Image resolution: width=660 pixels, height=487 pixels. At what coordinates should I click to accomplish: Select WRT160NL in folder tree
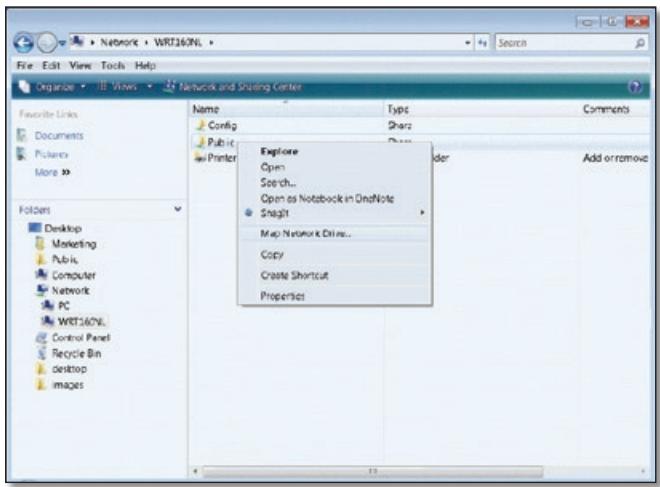click(81, 322)
